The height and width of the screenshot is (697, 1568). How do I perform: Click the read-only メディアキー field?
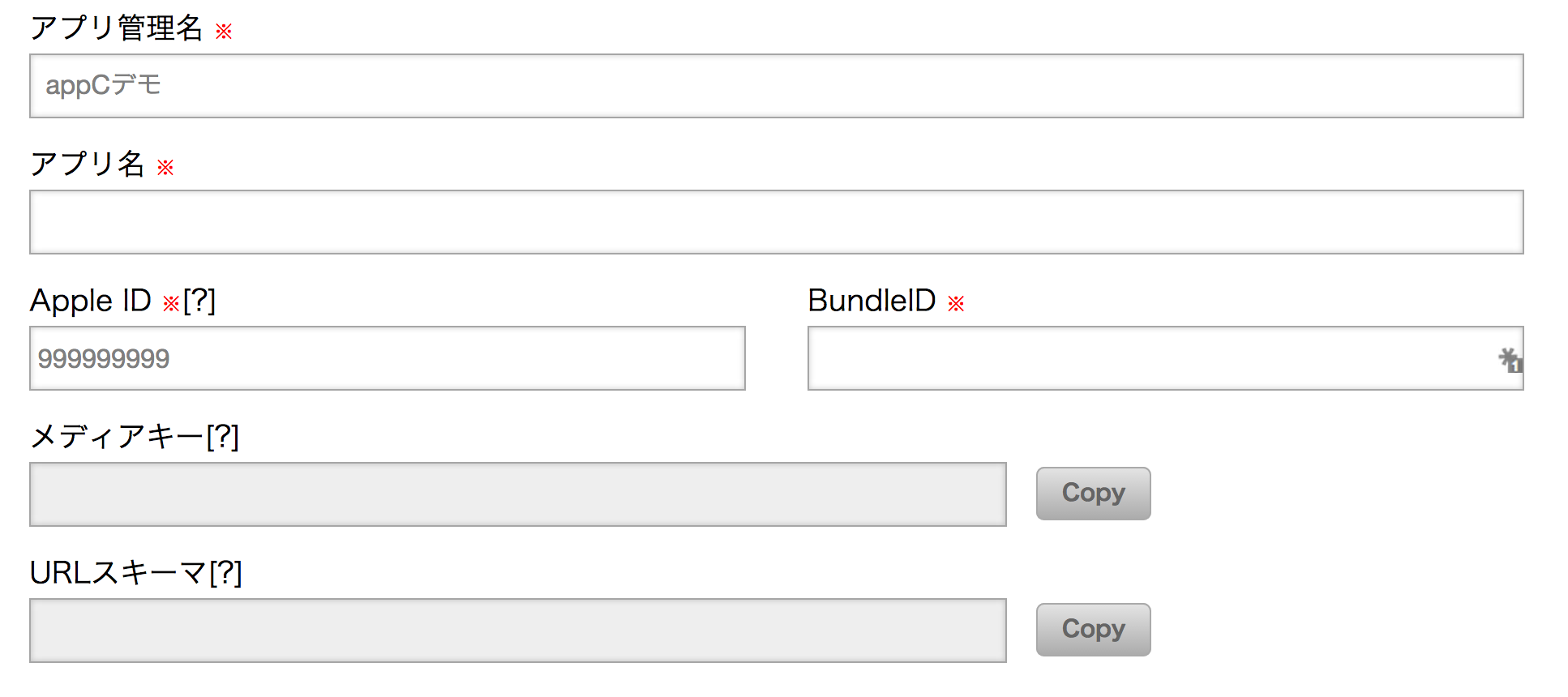pyautogui.click(x=517, y=494)
